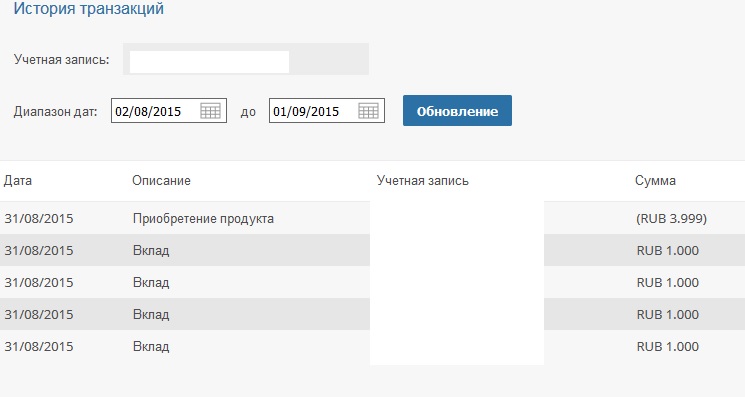Sort by the Дата column header
The width and height of the screenshot is (745, 397).
(18, 180)
